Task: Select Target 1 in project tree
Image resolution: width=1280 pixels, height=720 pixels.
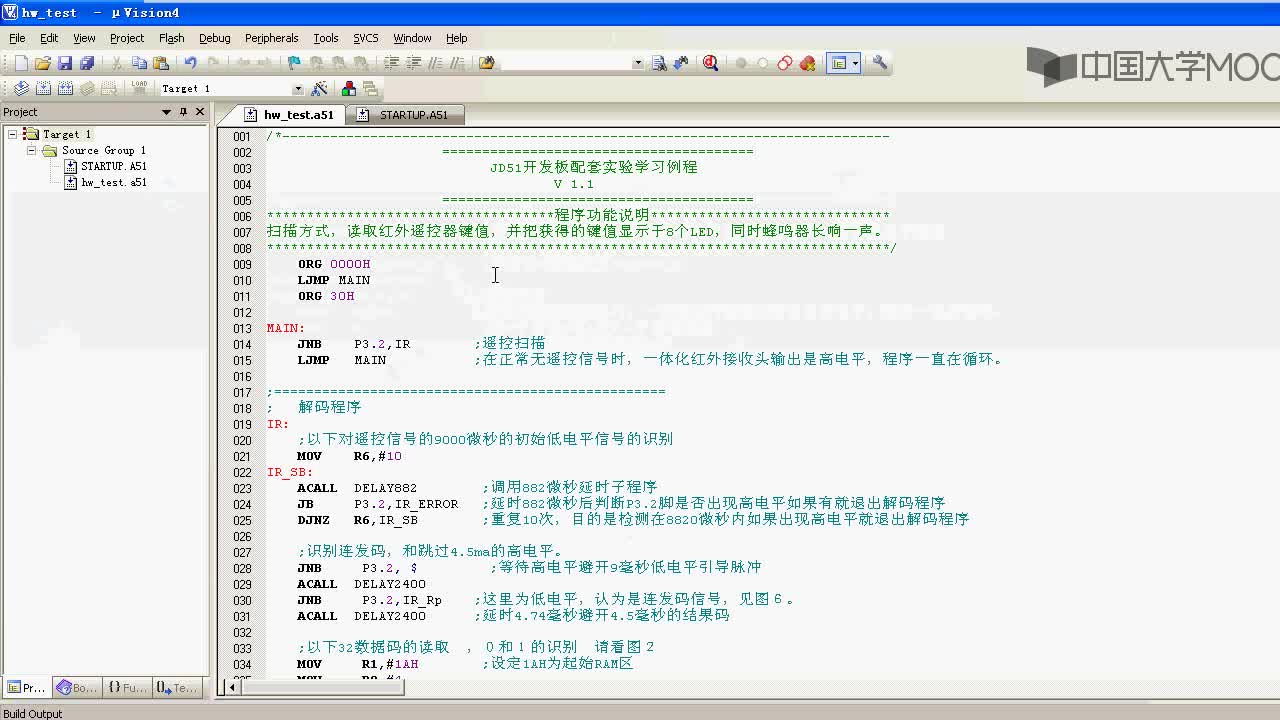Action: click(67, 134)
